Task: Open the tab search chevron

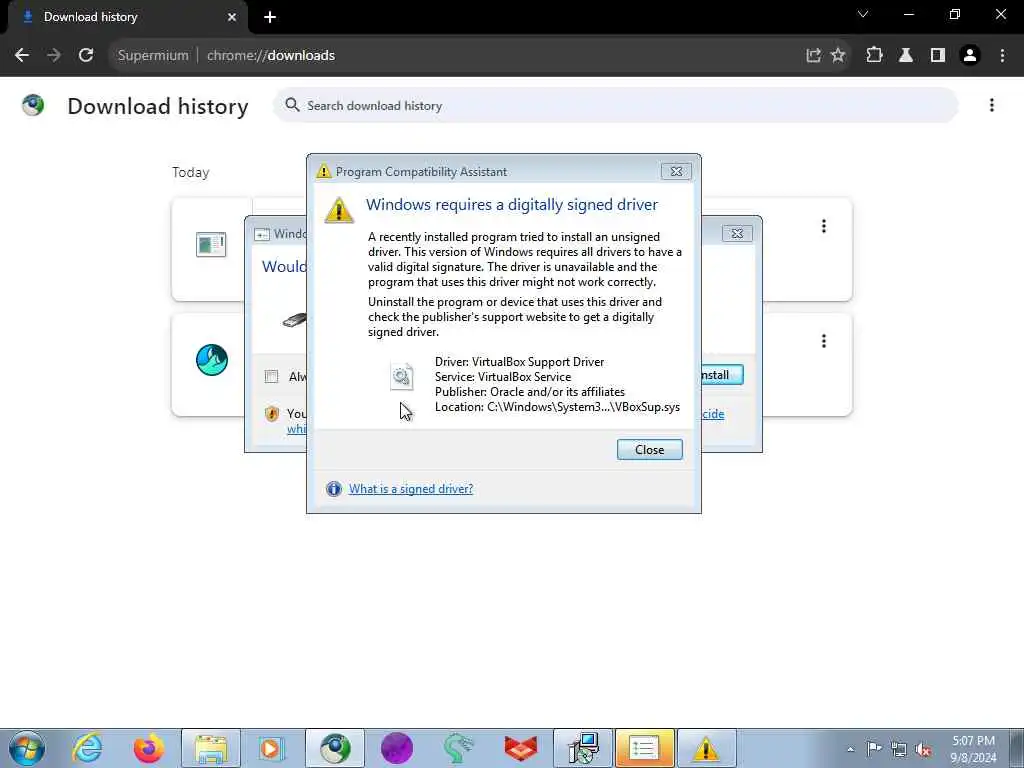Action: coord(863,14)
